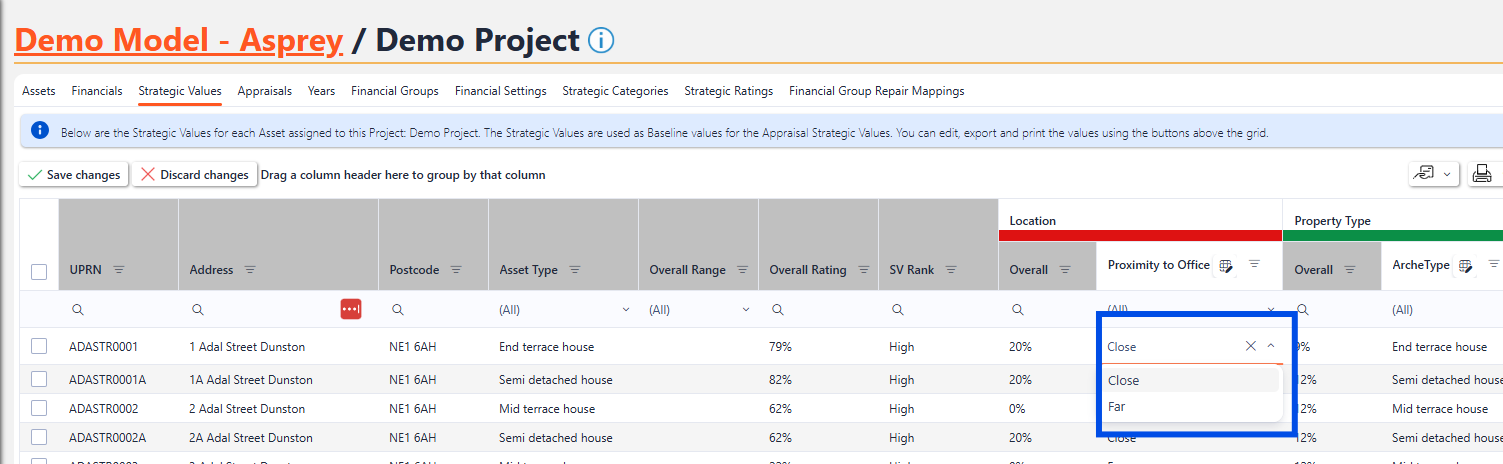Click the info icon beside Demo Project

[601, 41]
